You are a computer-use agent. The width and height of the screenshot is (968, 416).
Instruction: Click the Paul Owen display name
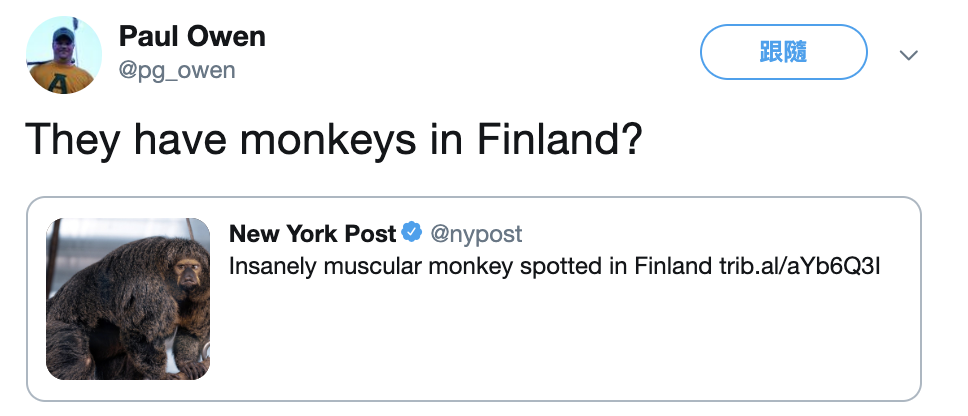[x=192, y=37]
